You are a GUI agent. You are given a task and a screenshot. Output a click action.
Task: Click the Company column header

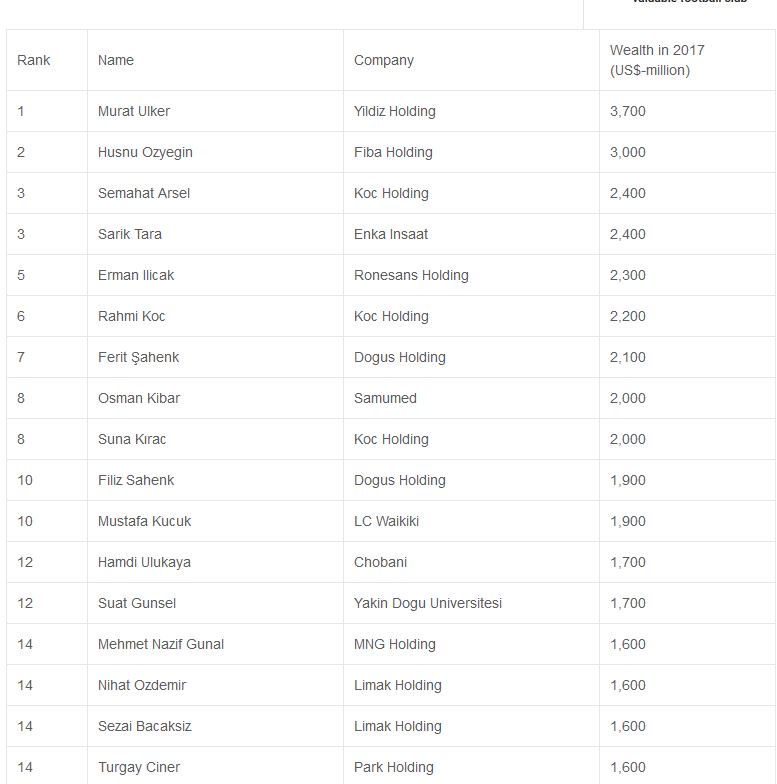pyautogui.click(x=384, y=60)
